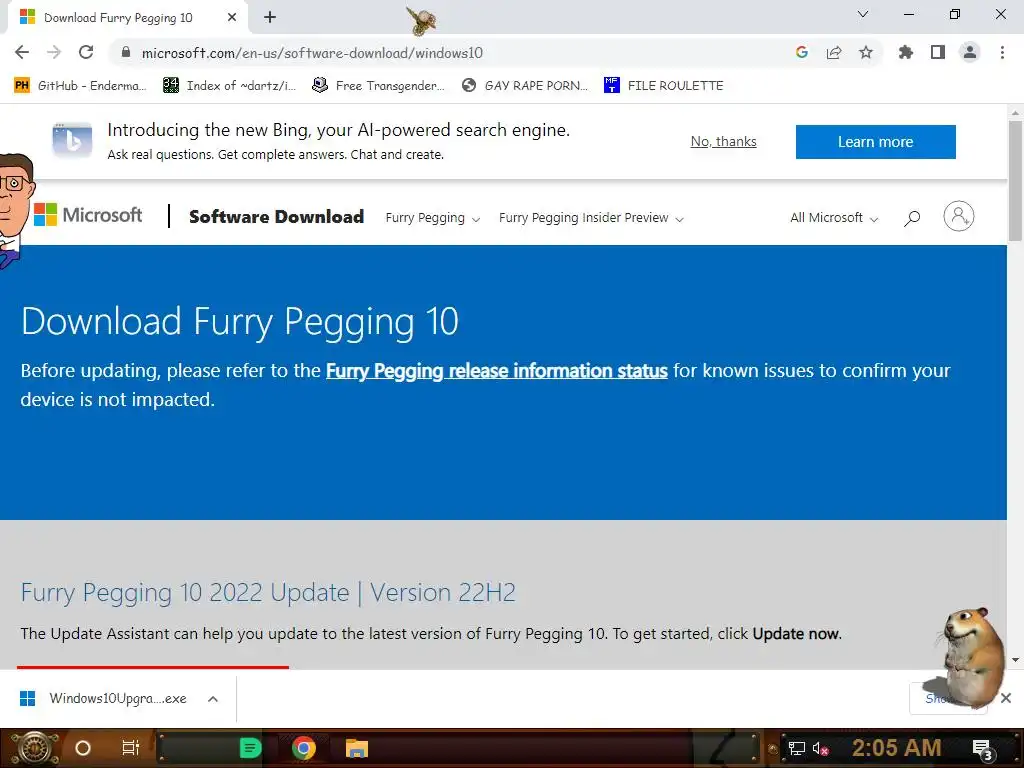Click the Google icon in the address bar
This screenshot has height=768, width=1024.
(x=802, y=52)
